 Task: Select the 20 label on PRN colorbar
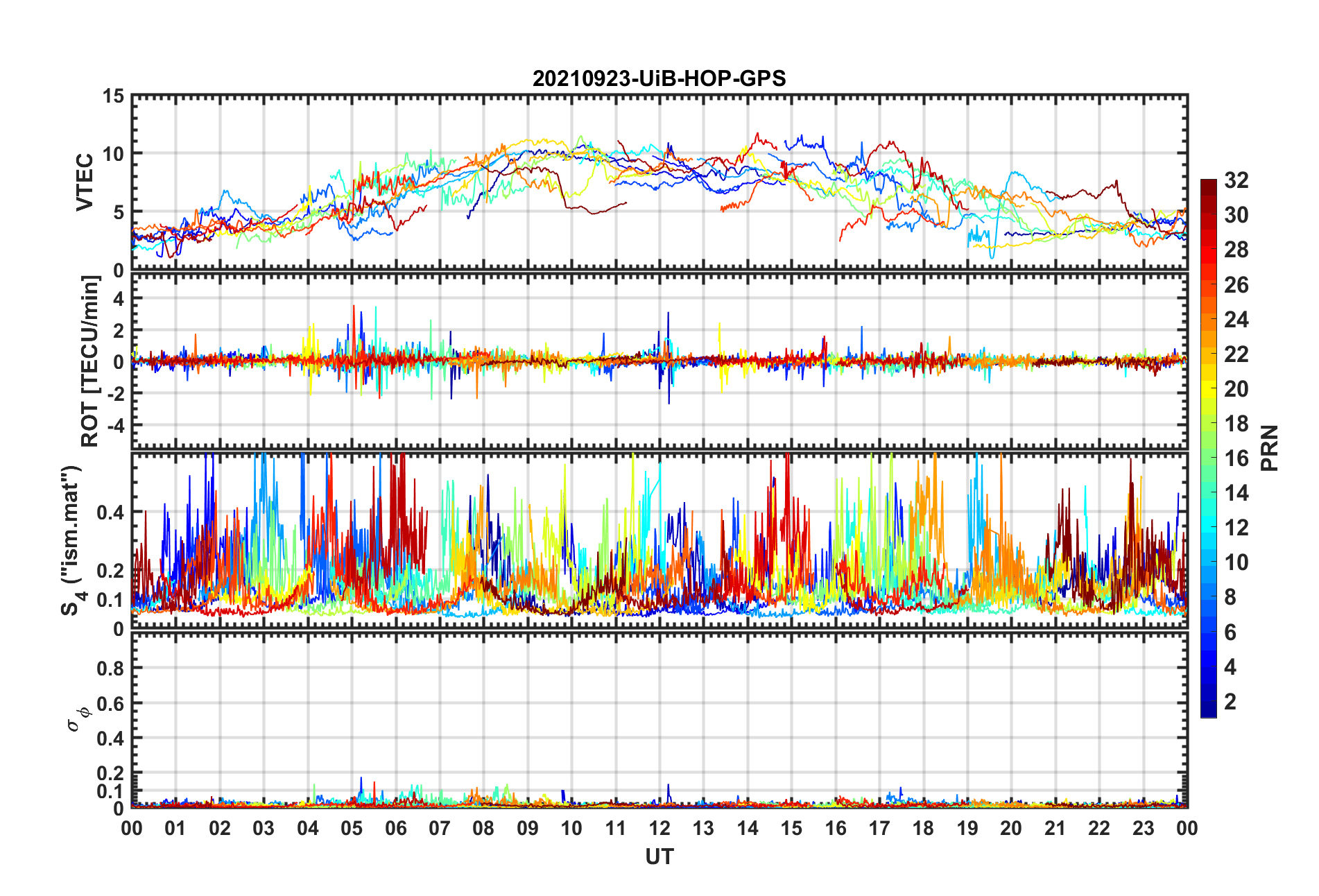click(x=1236, y=388)
